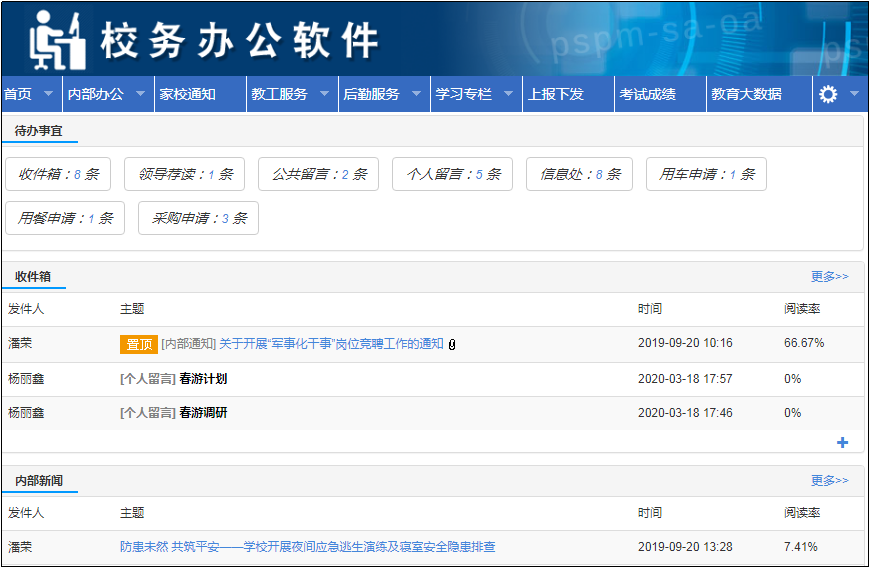Open the arrow next to the gear icon
Image resolution: width=869 pixels, height=567 pixels.
tap(854, 94)
